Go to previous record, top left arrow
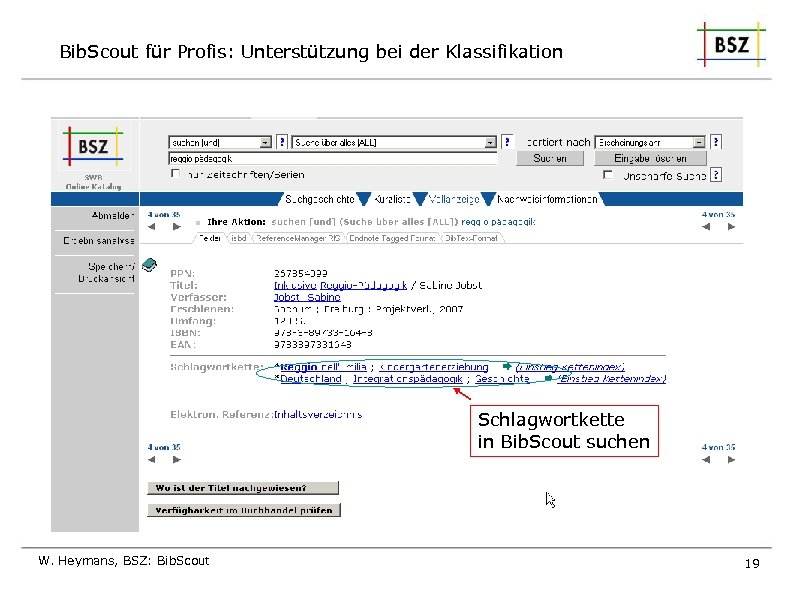 (152, 227)
